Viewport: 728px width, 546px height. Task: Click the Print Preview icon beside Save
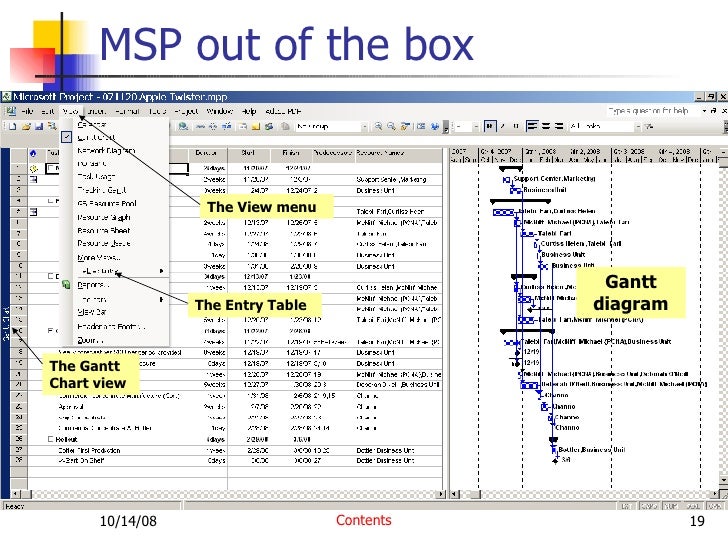(52, 126)
